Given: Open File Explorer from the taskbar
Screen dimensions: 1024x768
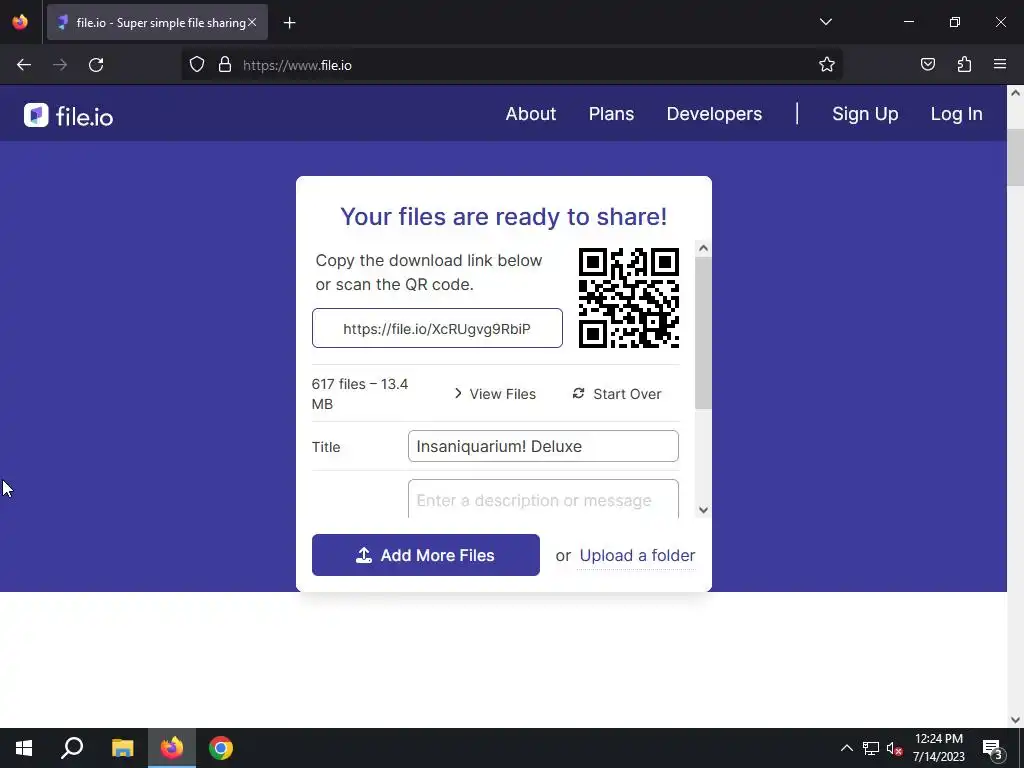Looking at the screenshot, I should click(122, 748).
